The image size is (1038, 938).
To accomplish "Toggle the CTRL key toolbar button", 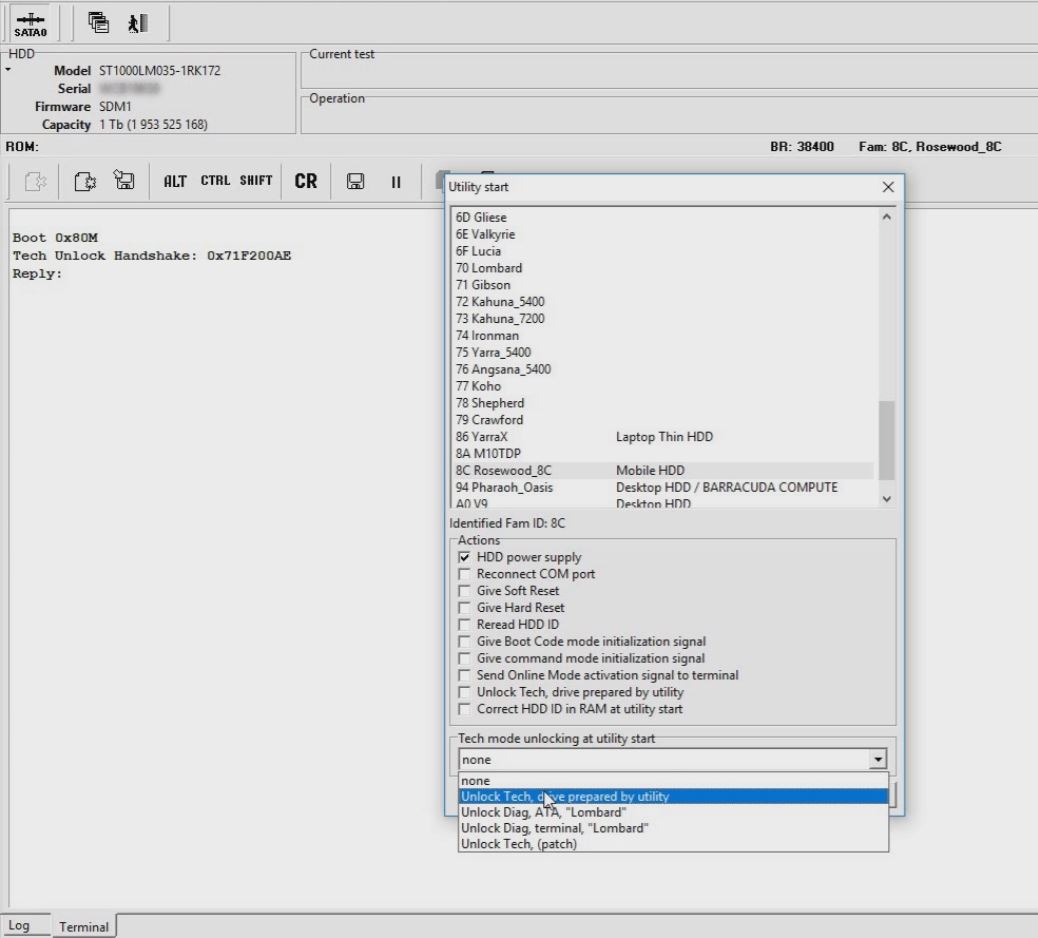I will 216,181.
